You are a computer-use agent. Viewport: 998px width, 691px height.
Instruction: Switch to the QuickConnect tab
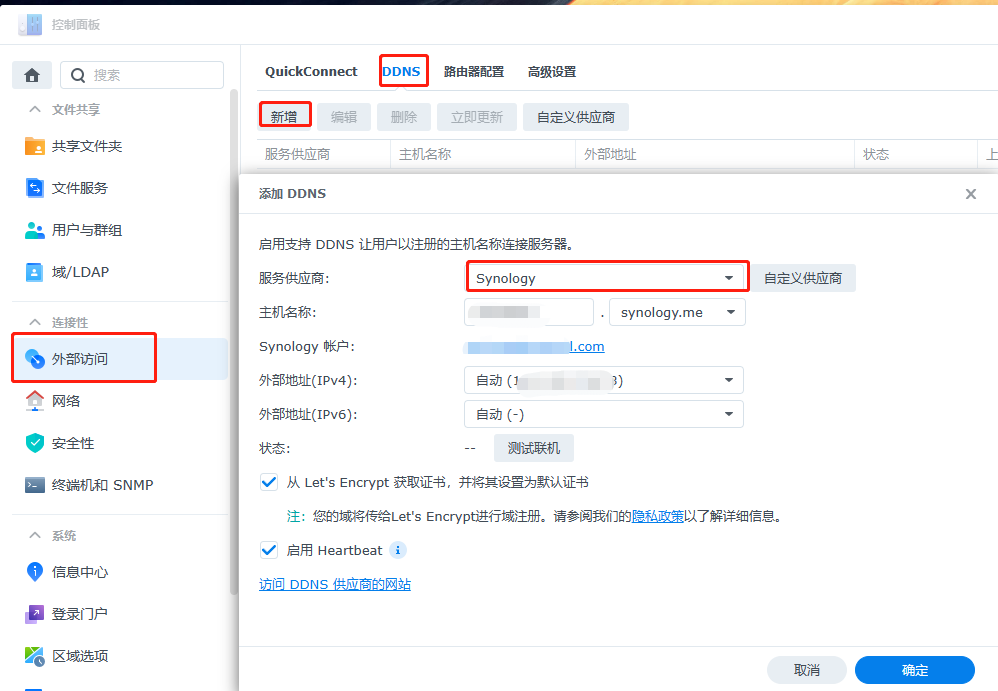(311, 71)
